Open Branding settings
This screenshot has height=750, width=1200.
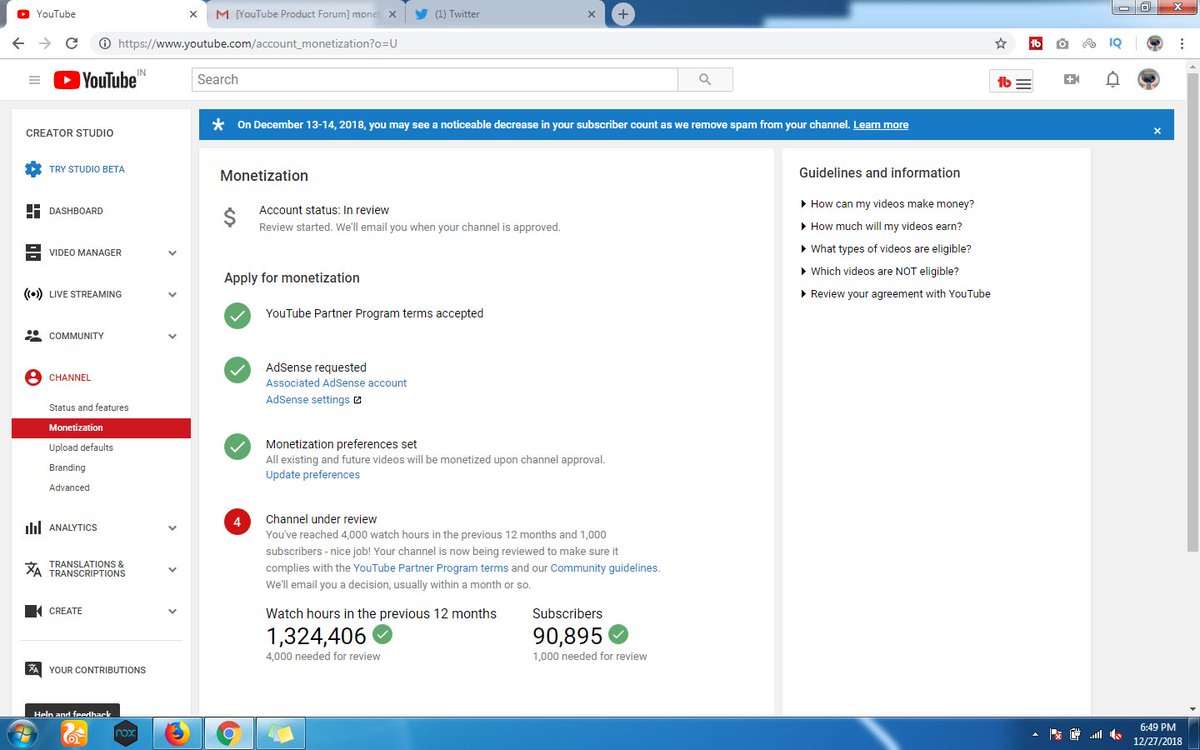point(67,468)
